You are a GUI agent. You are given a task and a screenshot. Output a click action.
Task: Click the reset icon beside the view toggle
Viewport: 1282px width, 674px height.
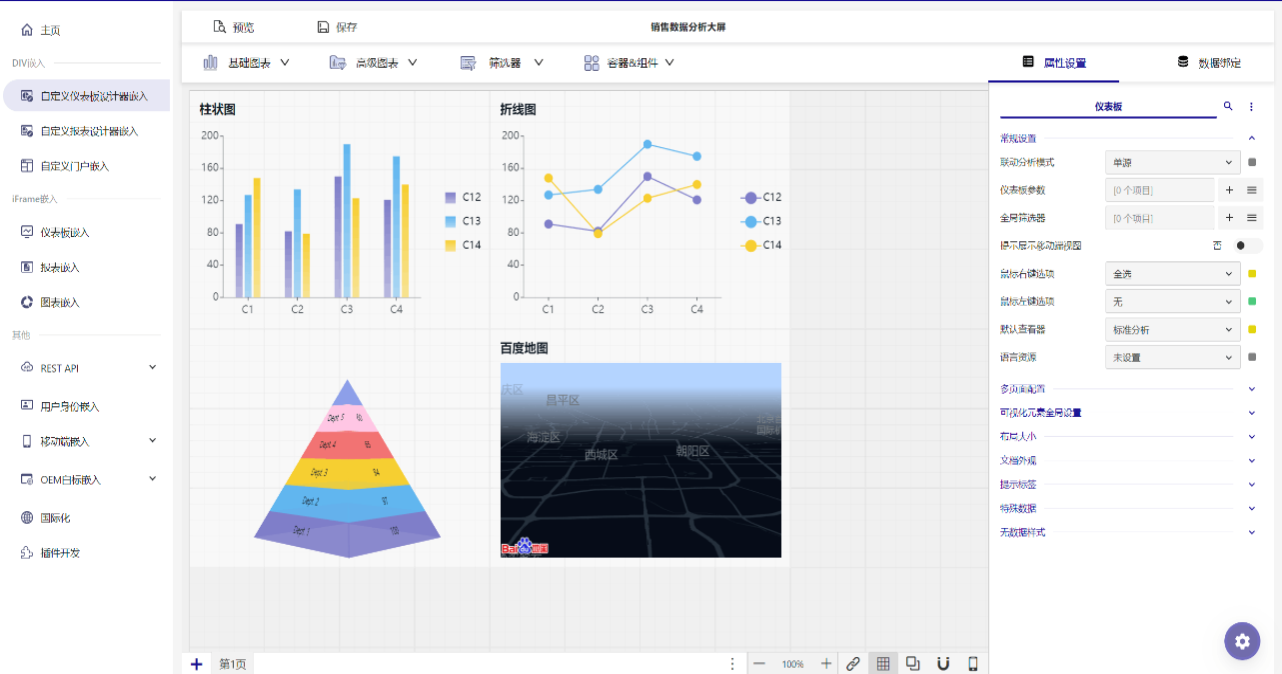1217,245
